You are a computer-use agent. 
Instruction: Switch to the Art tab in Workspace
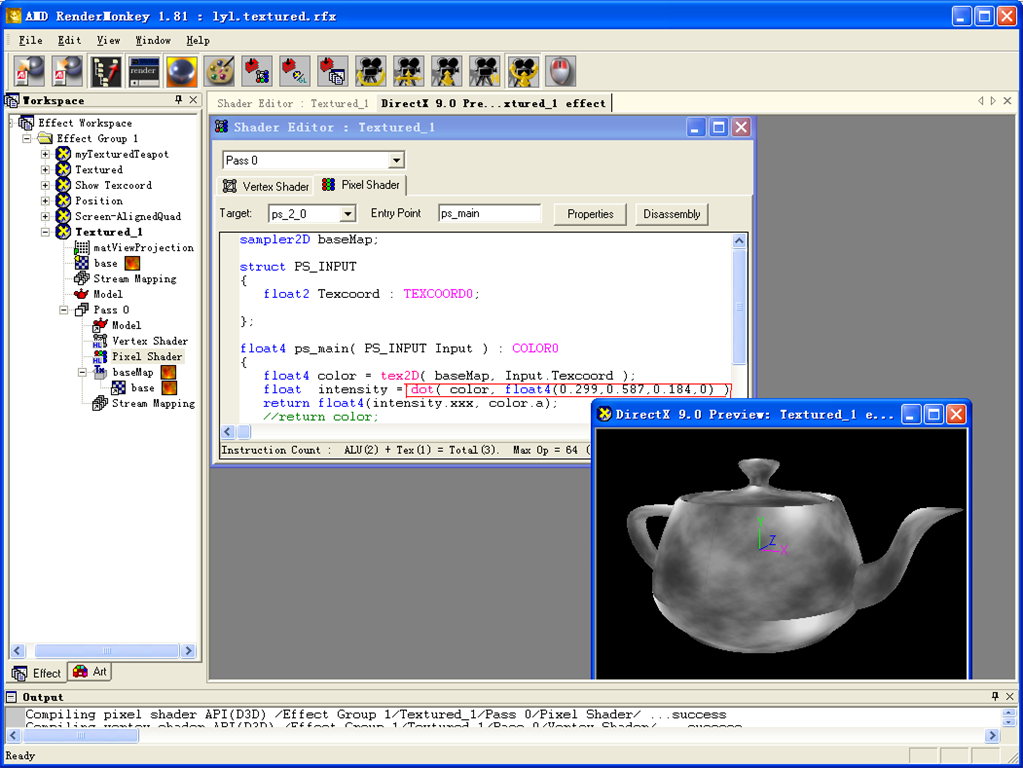tap(90, 671)
